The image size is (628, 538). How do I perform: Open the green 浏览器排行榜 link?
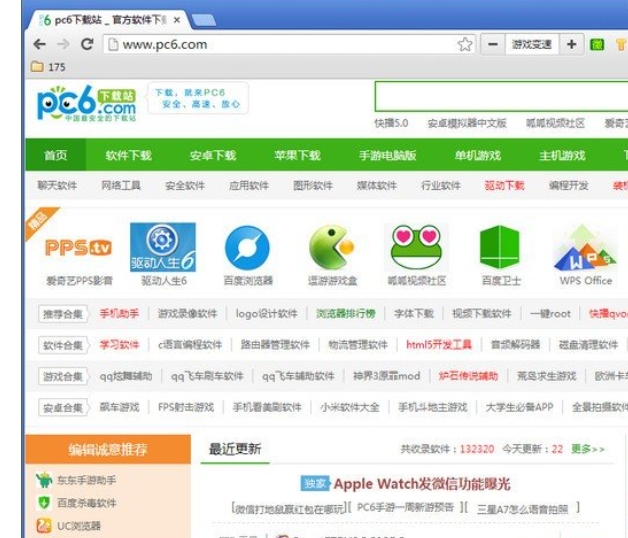click(x=346, y=314)
